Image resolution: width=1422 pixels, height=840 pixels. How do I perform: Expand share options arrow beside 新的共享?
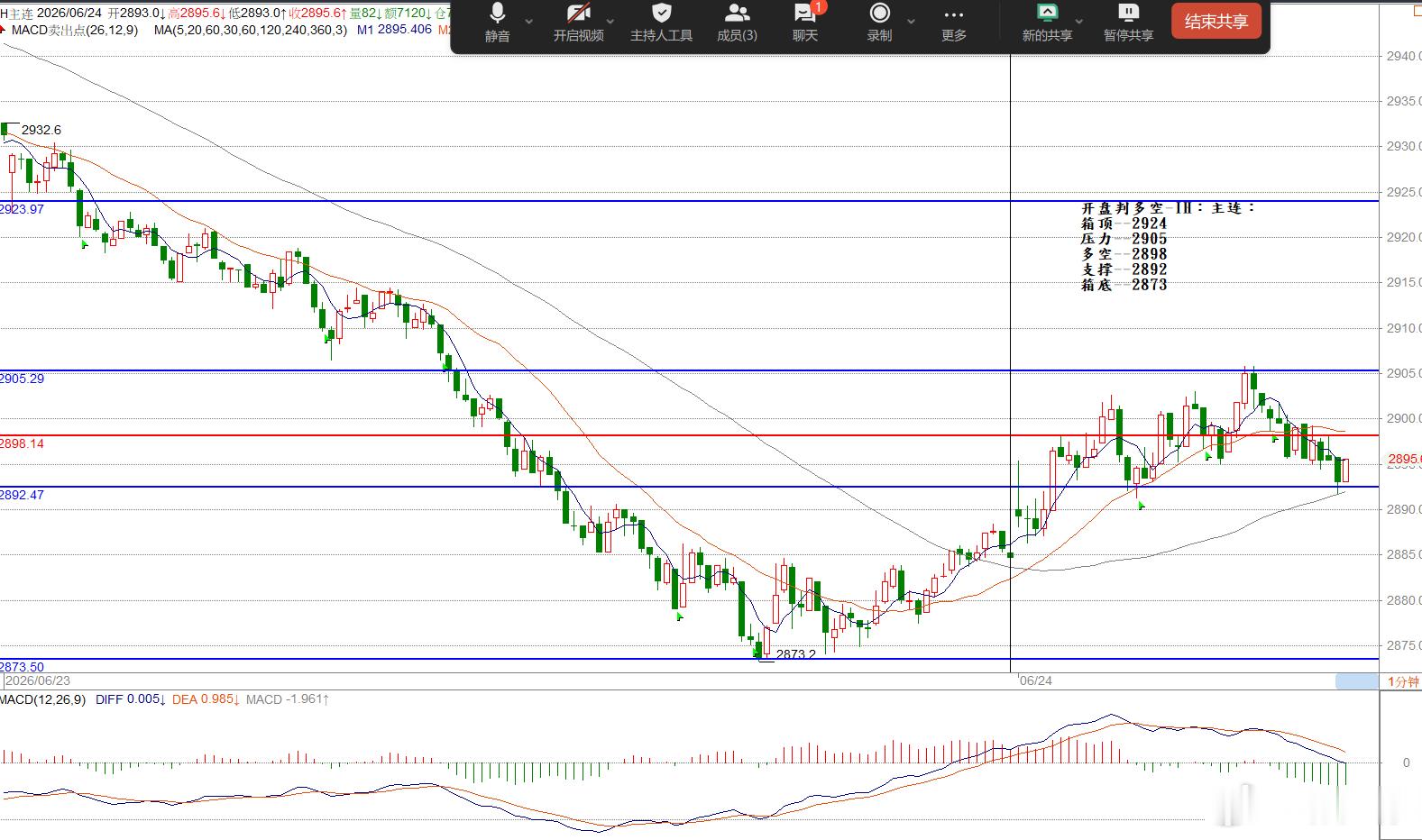point(1079,21)
